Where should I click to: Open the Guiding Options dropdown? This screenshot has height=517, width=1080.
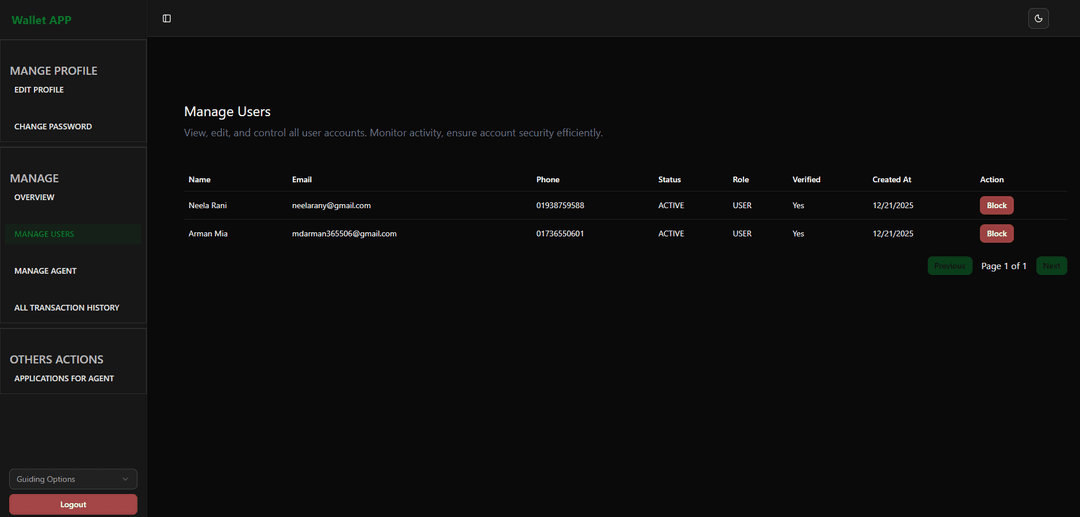tap(73, 479)
